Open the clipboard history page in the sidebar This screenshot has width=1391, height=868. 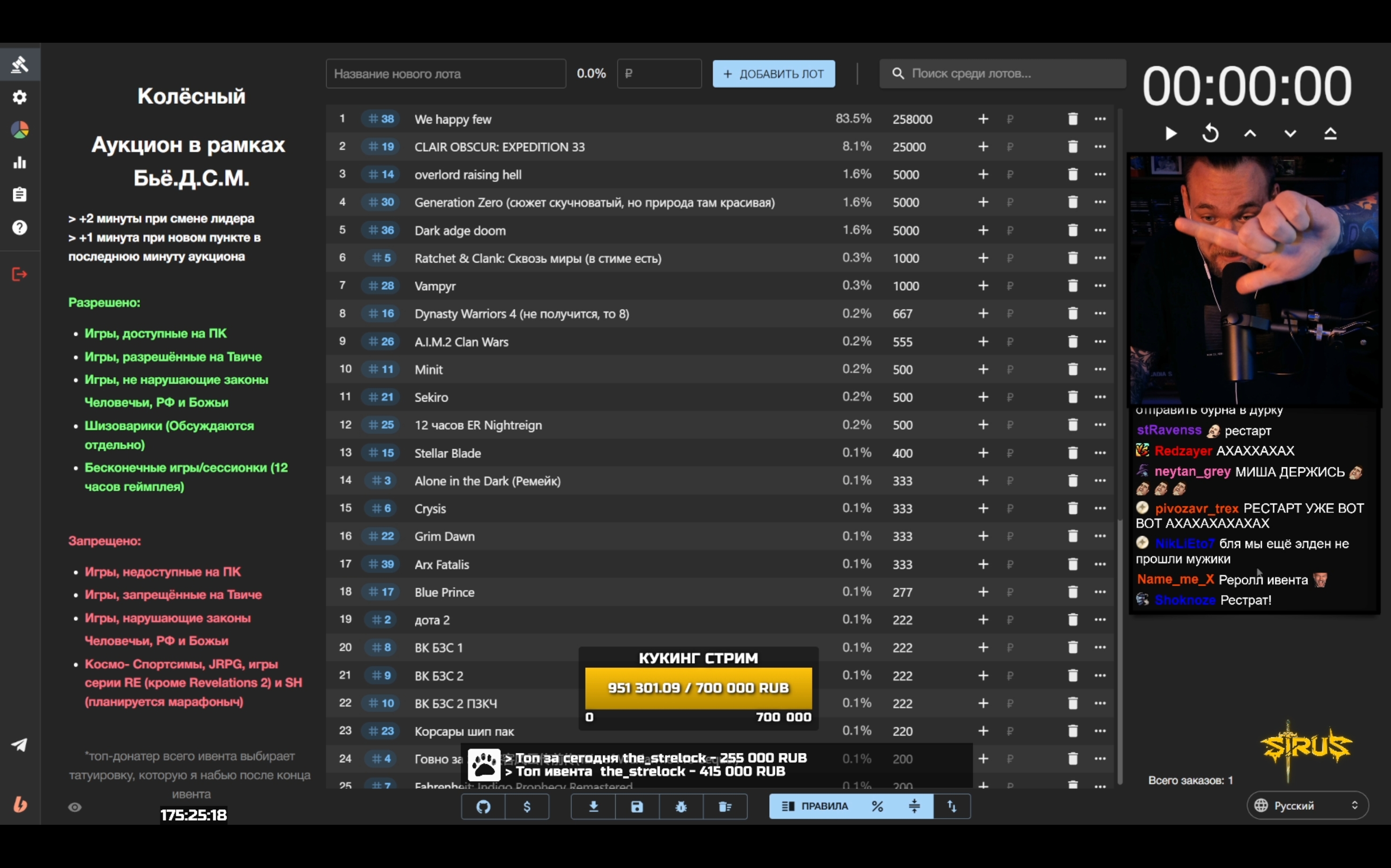20,195
